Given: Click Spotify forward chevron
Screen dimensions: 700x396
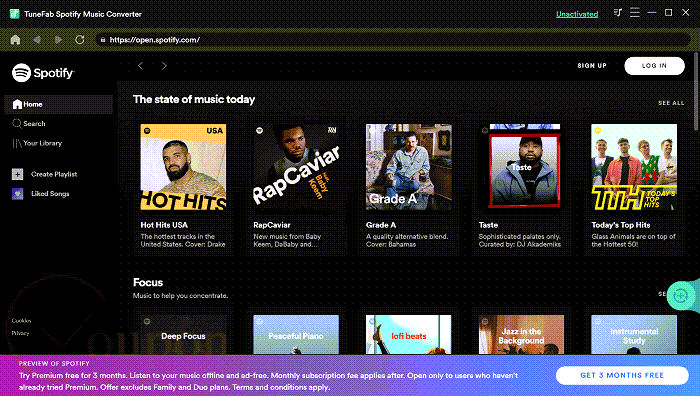Looking at the screenshot, I should (x=164, y=66).
